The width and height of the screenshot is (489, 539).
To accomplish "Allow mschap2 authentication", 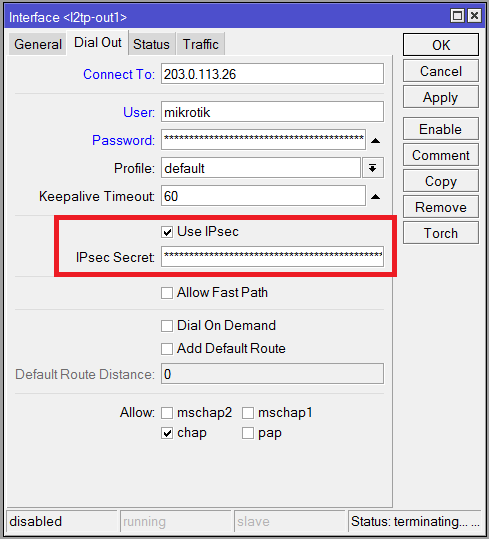I will click(x=167, y=412).
